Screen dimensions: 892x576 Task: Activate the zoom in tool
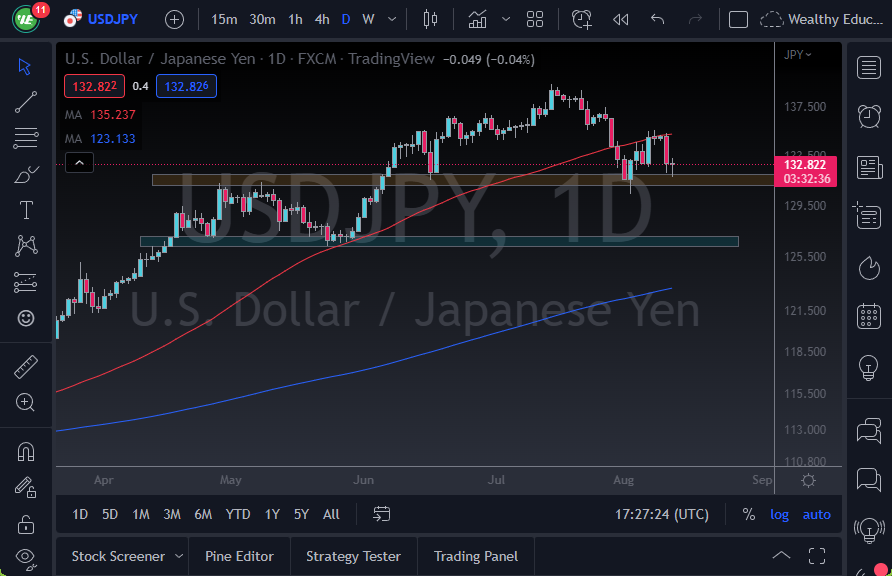click(26, 403)
